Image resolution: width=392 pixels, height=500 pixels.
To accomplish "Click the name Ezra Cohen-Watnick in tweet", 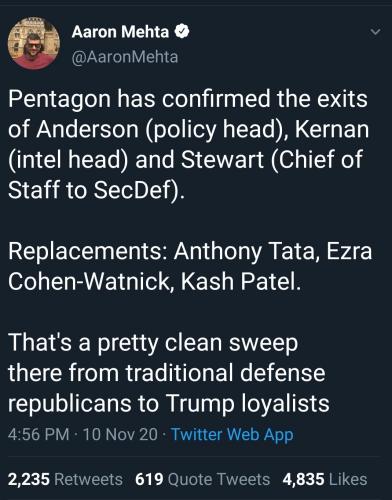I will coord(190,266).
